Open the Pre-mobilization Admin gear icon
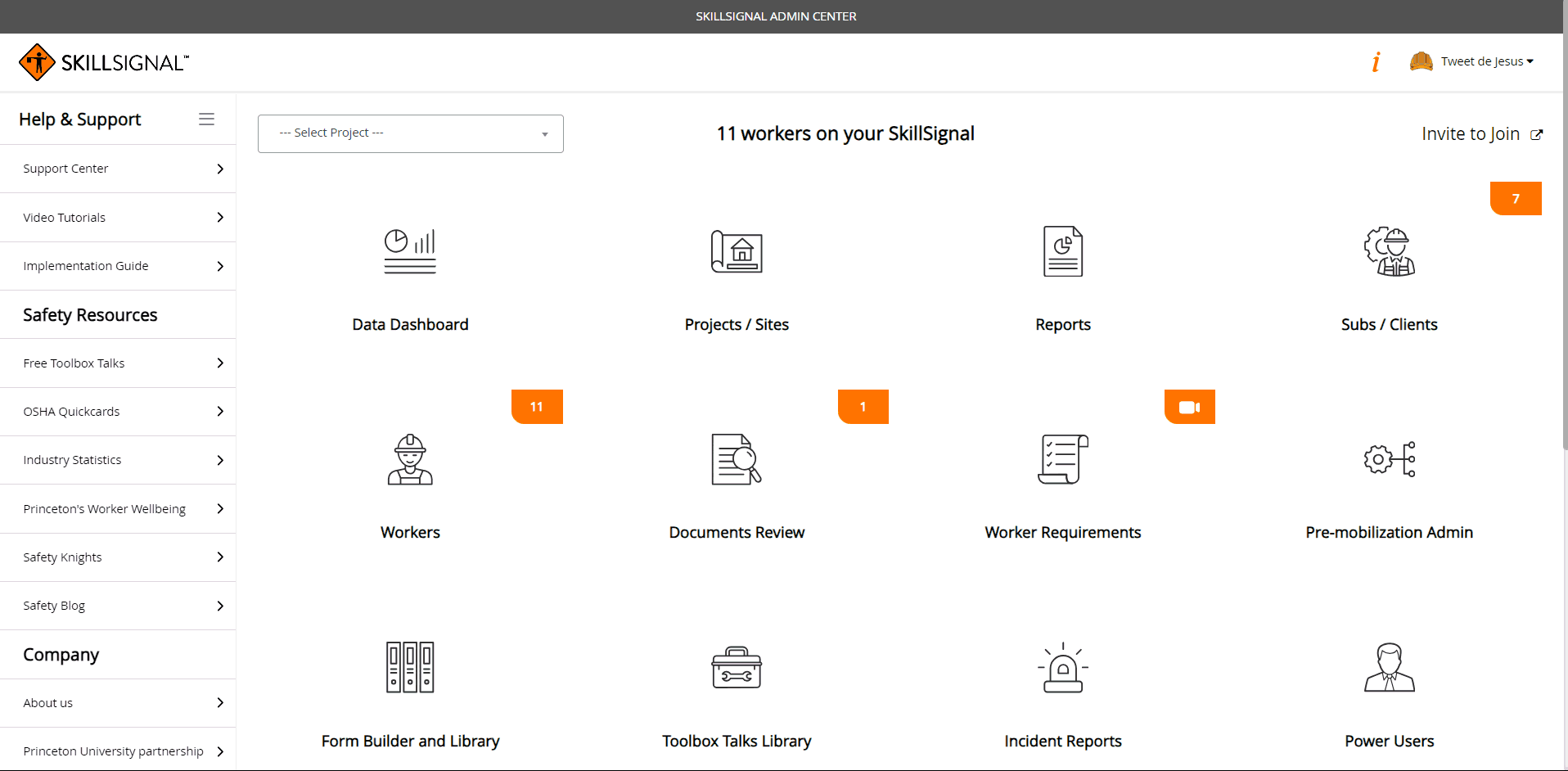1568x771 pixels. [x=1390, y=459]
